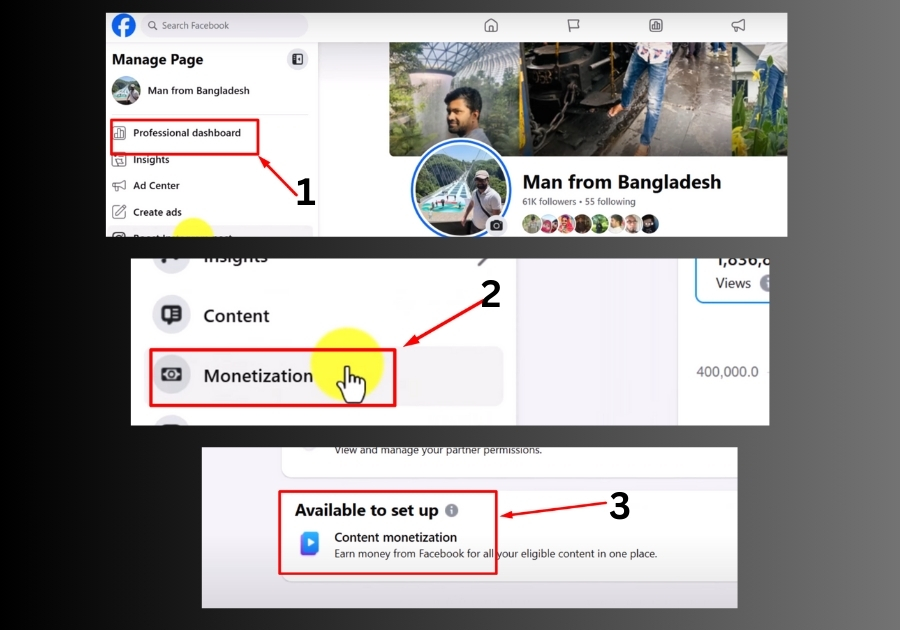This screenshot has height=630, width=900.
Task: Click the first follower avatar
Action: (532, 224)
